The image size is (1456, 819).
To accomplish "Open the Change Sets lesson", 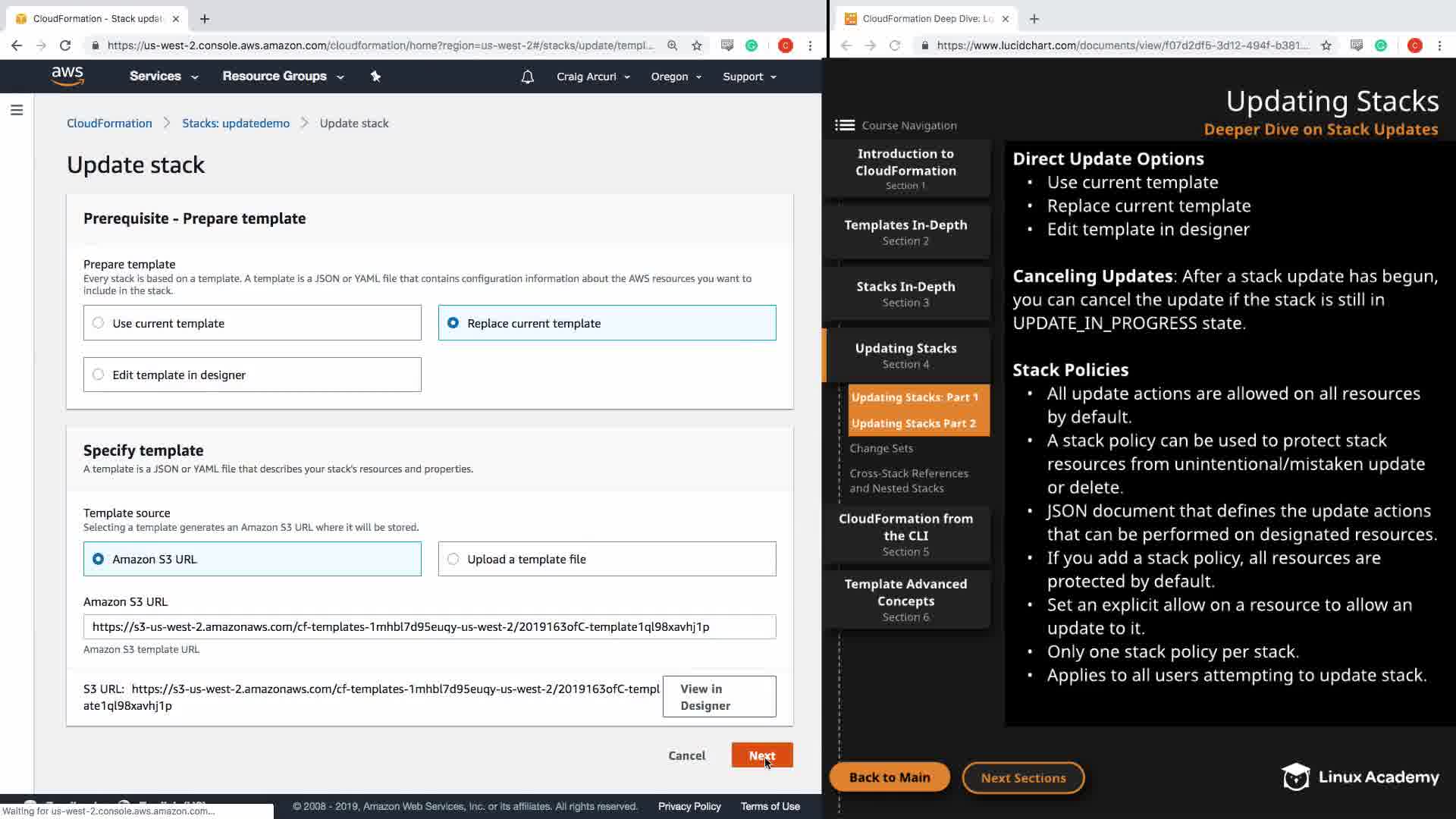I will click(x=881, y=448).
